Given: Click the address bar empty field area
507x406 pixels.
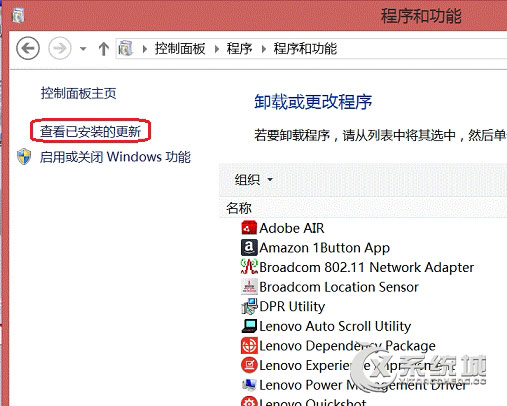Looking at the screenshot, I should coord(422,49).
